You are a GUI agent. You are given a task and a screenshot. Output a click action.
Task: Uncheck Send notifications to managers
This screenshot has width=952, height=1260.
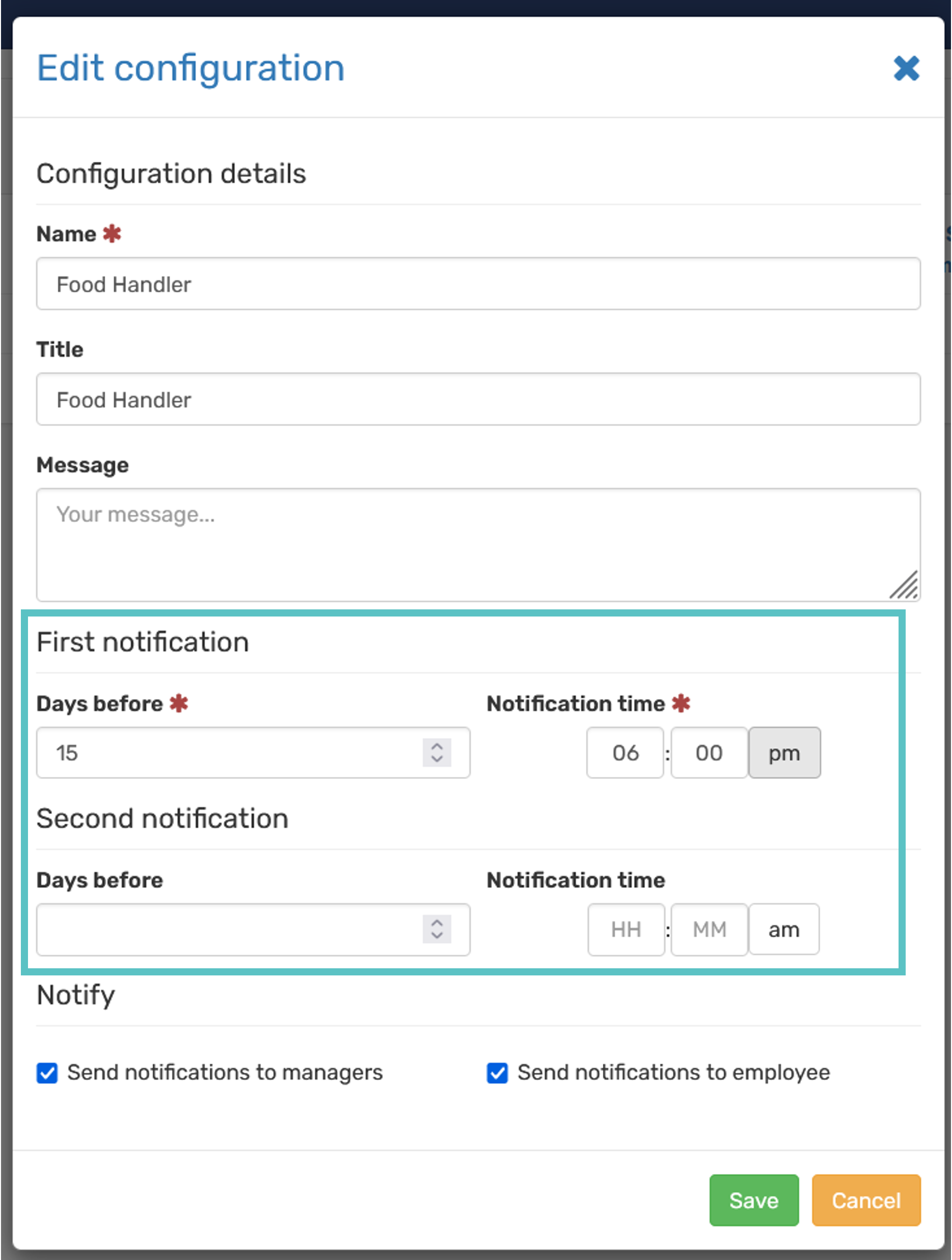pos(47,1073)
